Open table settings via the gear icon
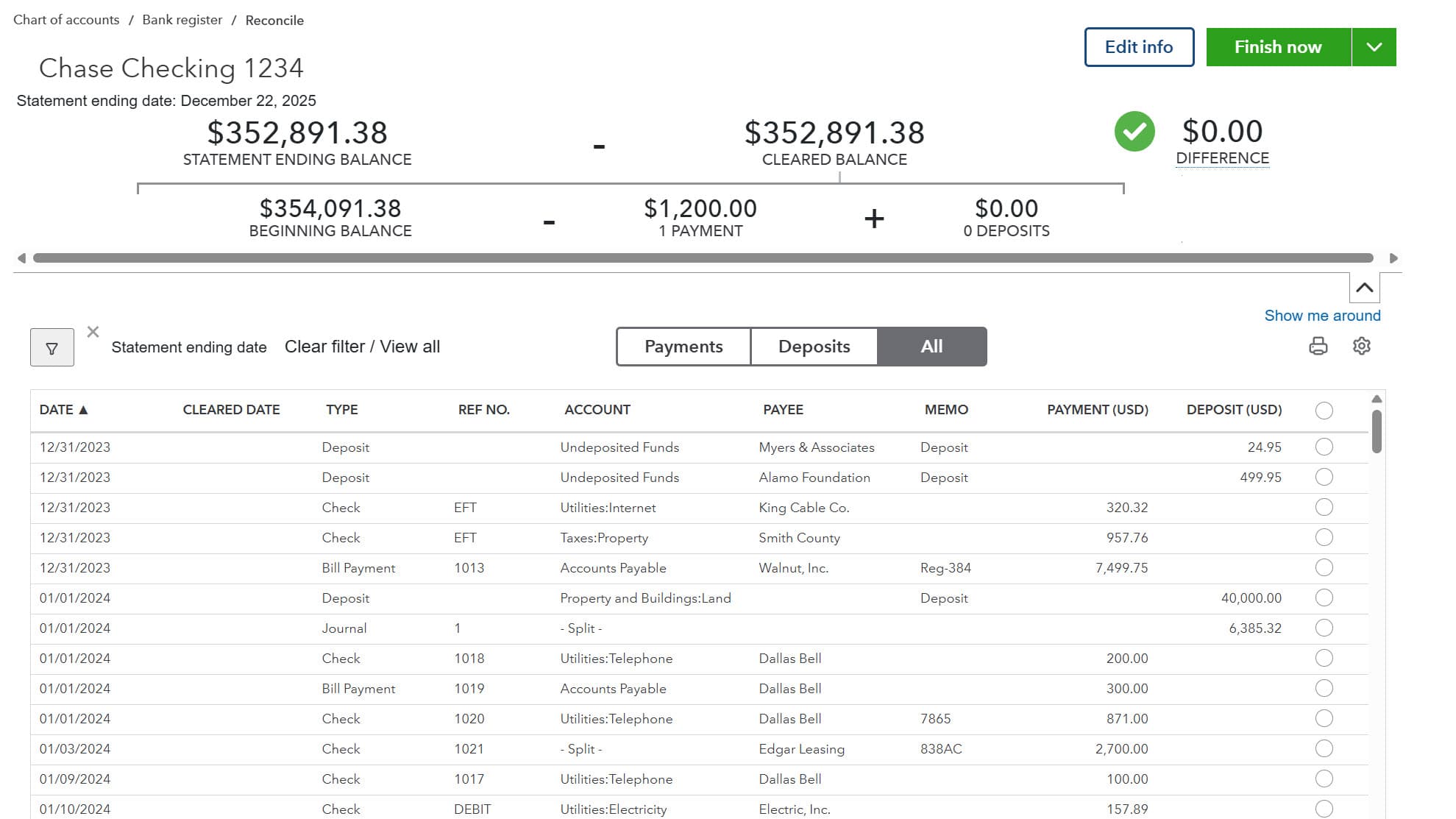 (1362, 346)
